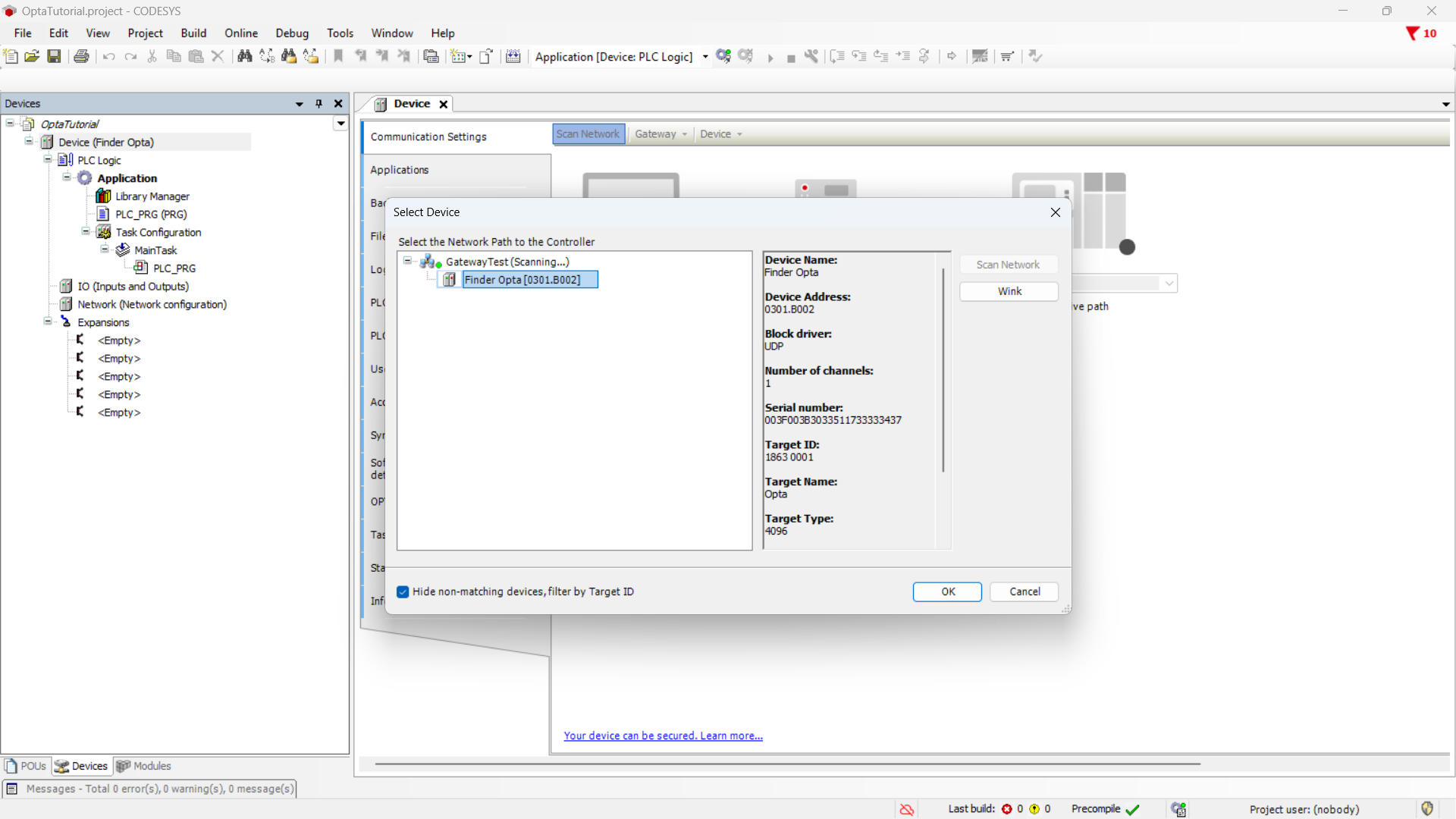This screenshot has width=1456, height=819.
Task: Open the Online menu
Action: tap(240, 33)
